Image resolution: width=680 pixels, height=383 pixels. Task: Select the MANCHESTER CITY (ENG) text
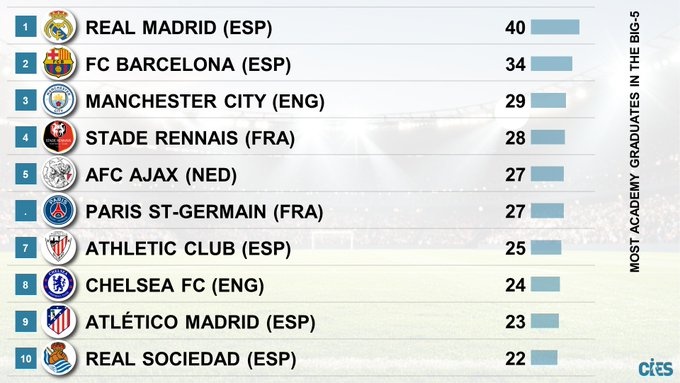pos(205,101)
